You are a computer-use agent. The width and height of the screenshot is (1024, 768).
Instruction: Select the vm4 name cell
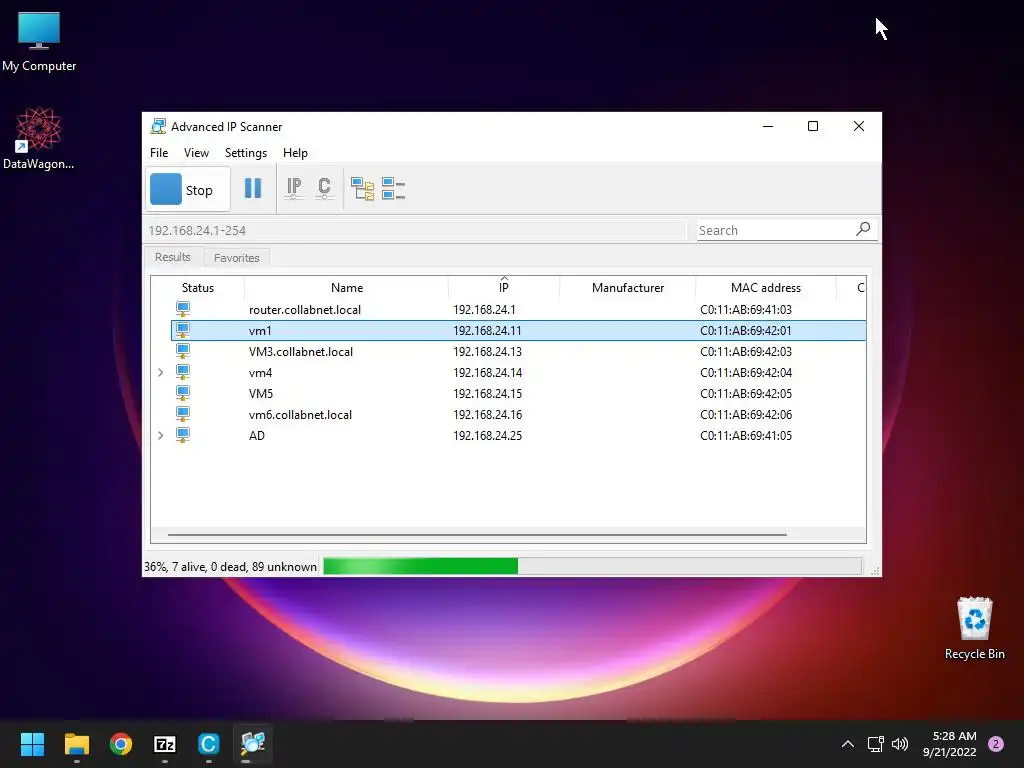260,372
